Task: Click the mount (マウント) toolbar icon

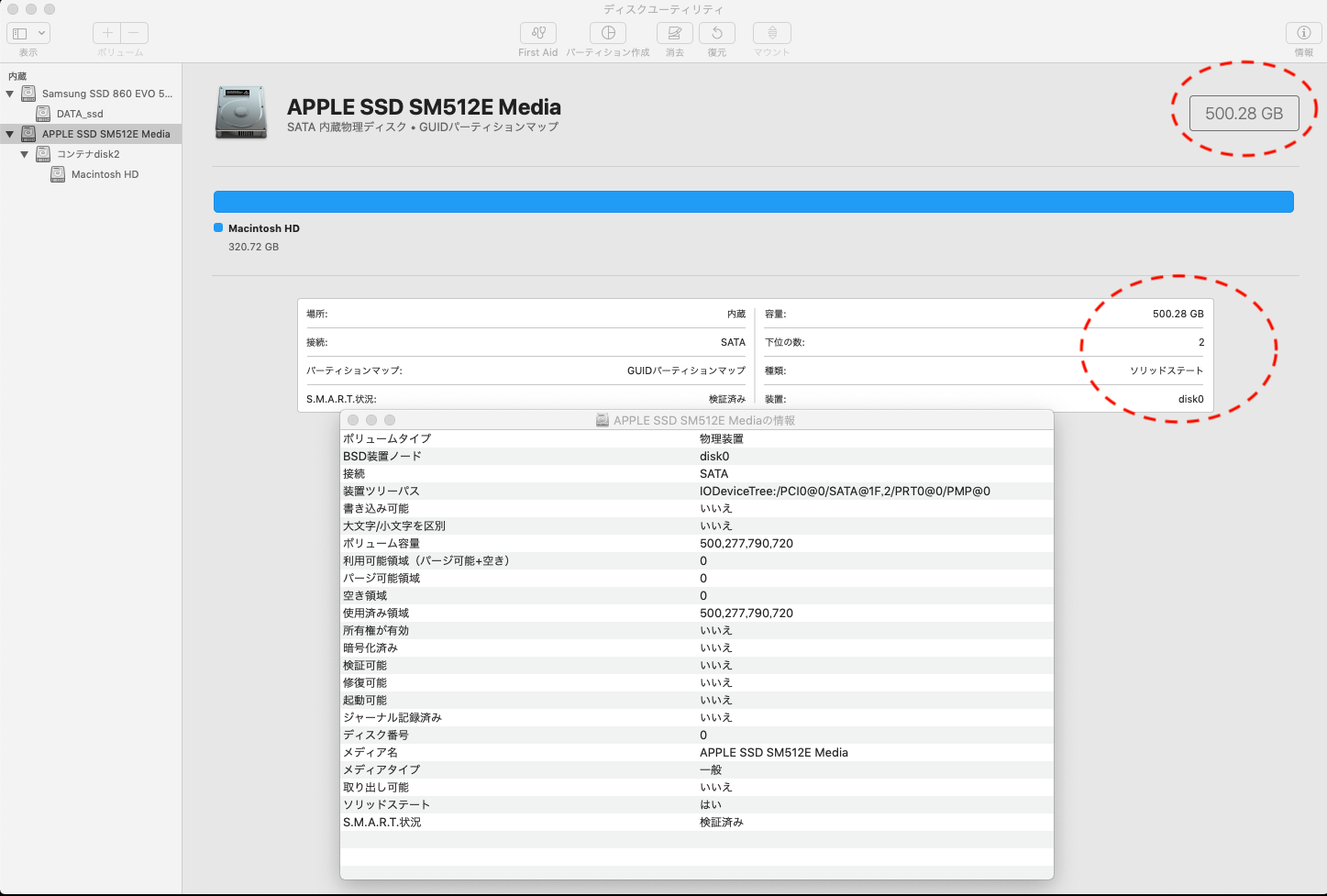Action: click(x=771, y=33)
